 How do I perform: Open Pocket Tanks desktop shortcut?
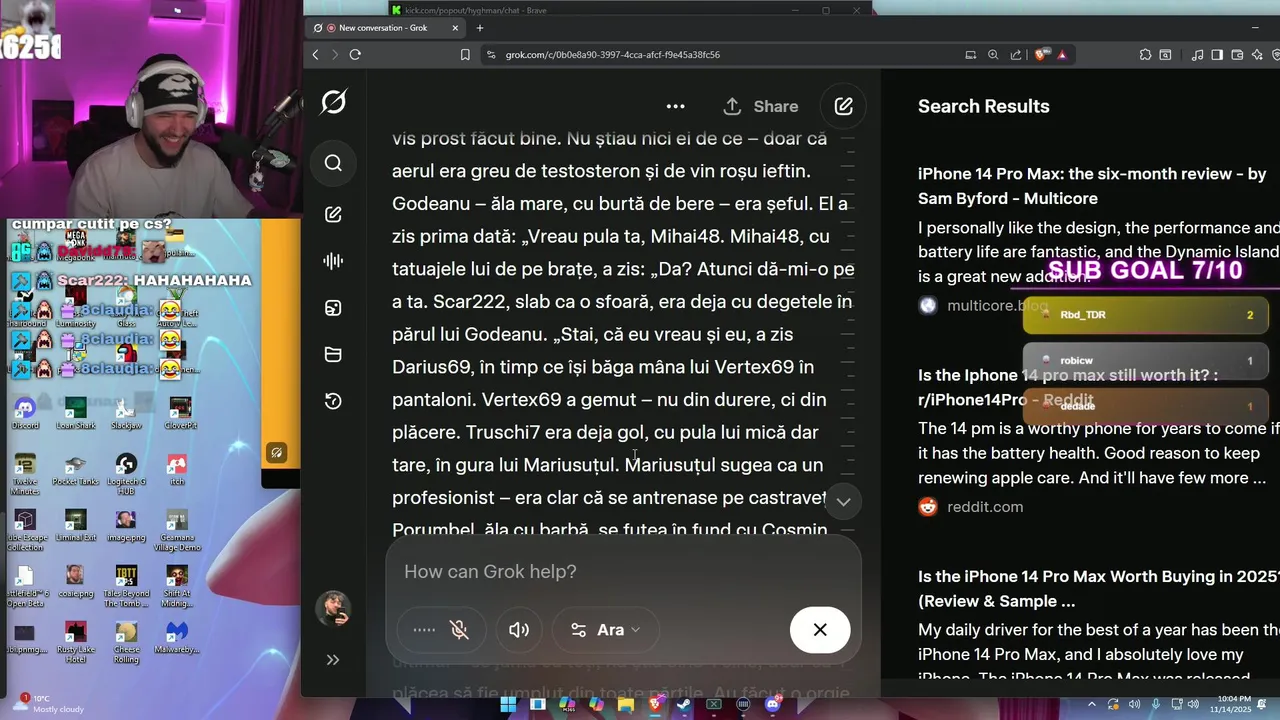tap(75, 470)
